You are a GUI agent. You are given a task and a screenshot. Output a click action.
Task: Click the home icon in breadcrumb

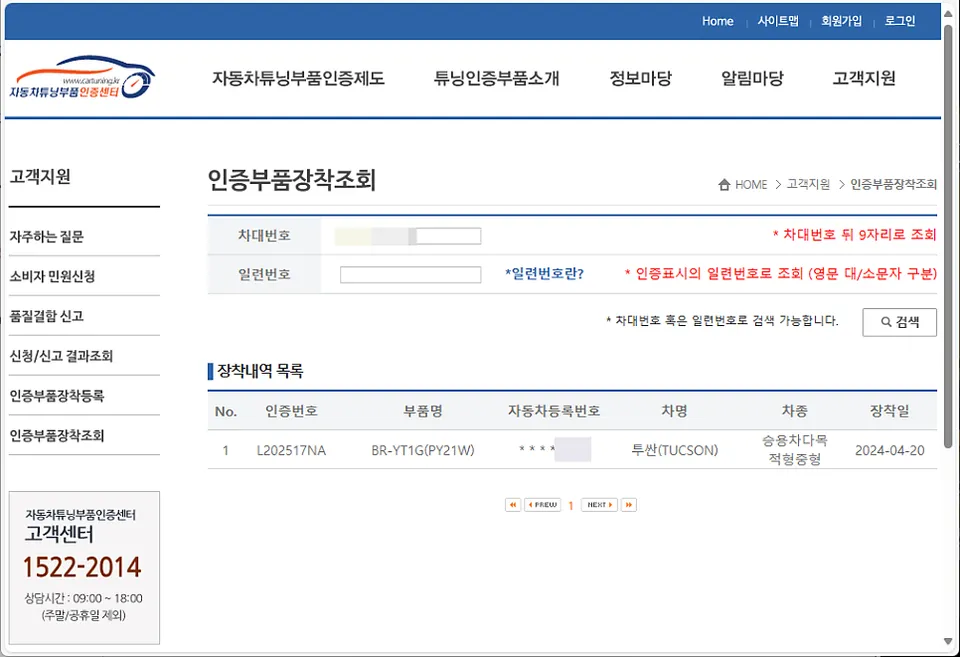point(724,184)
